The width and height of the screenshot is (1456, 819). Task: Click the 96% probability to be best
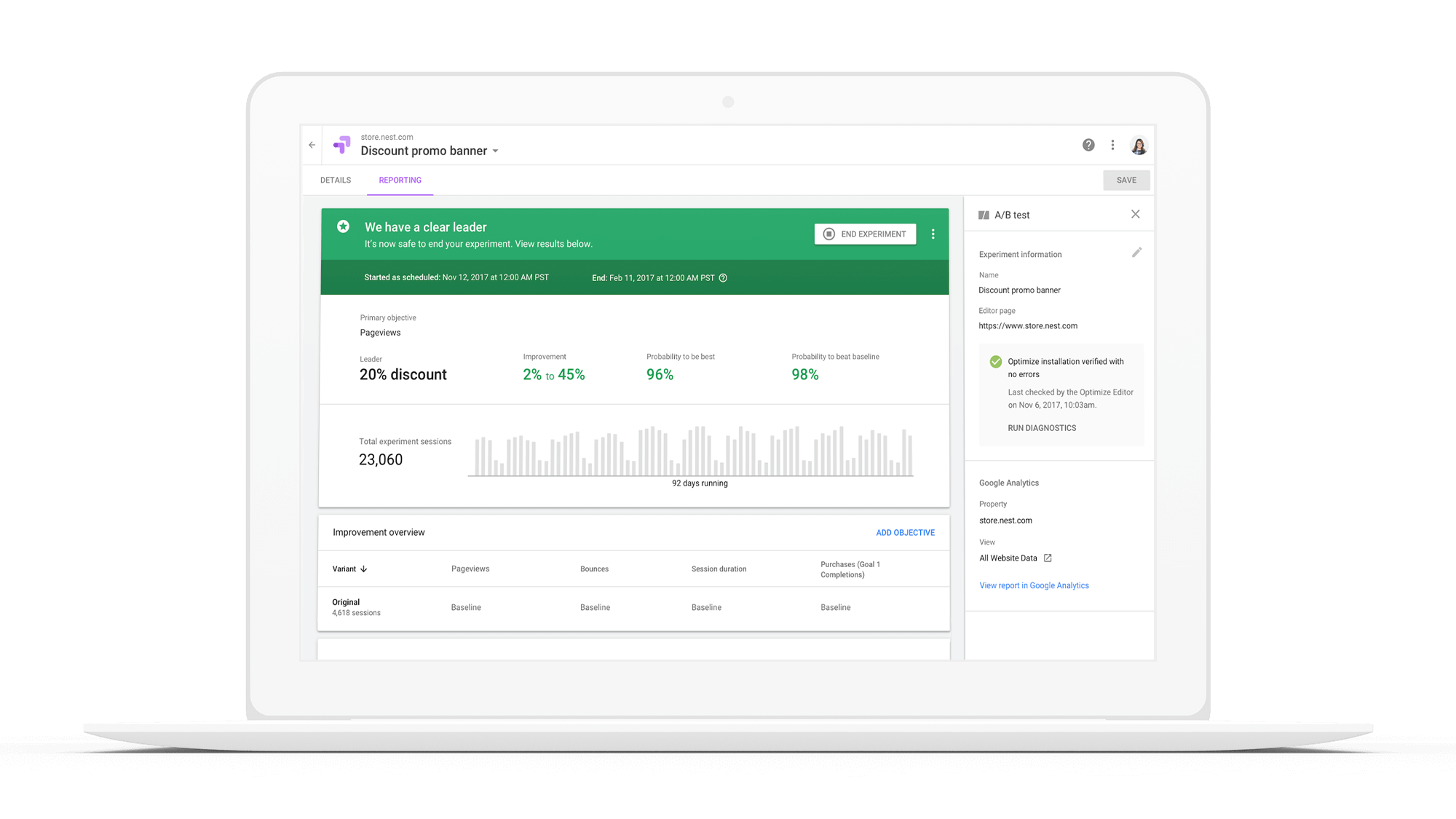(x=660, y=375)
